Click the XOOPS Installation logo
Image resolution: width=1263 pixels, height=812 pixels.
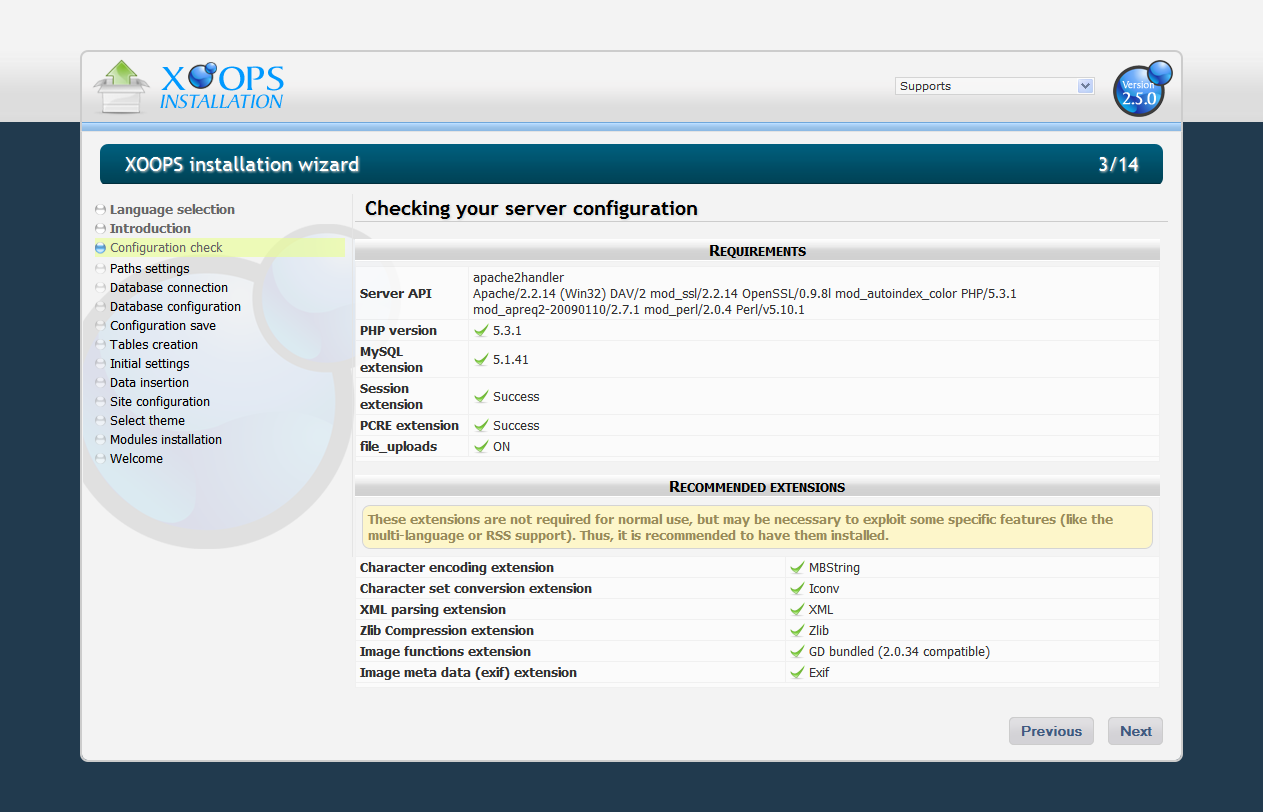click(189, 87)
